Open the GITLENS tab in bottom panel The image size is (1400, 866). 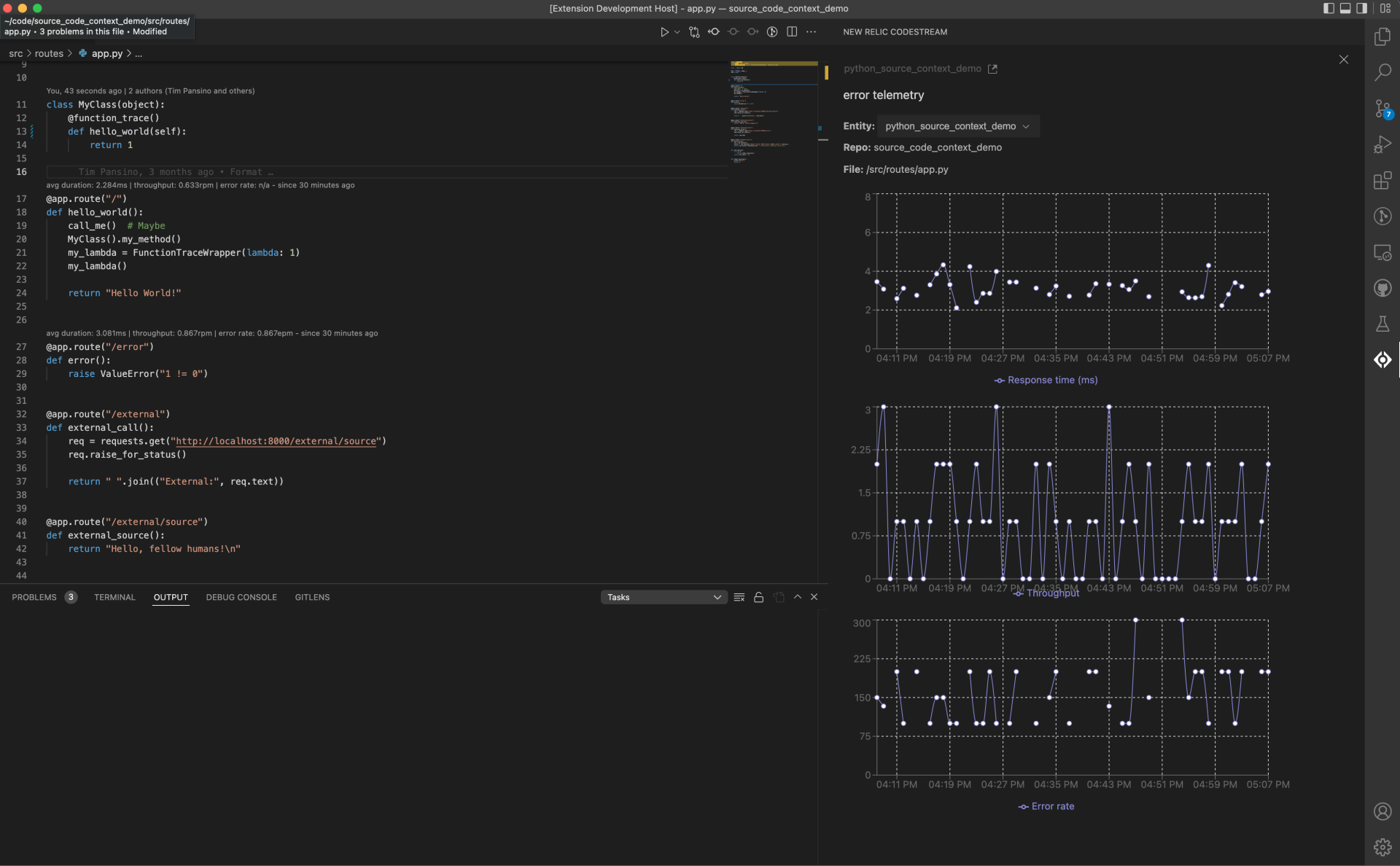(x=312, y=596)
